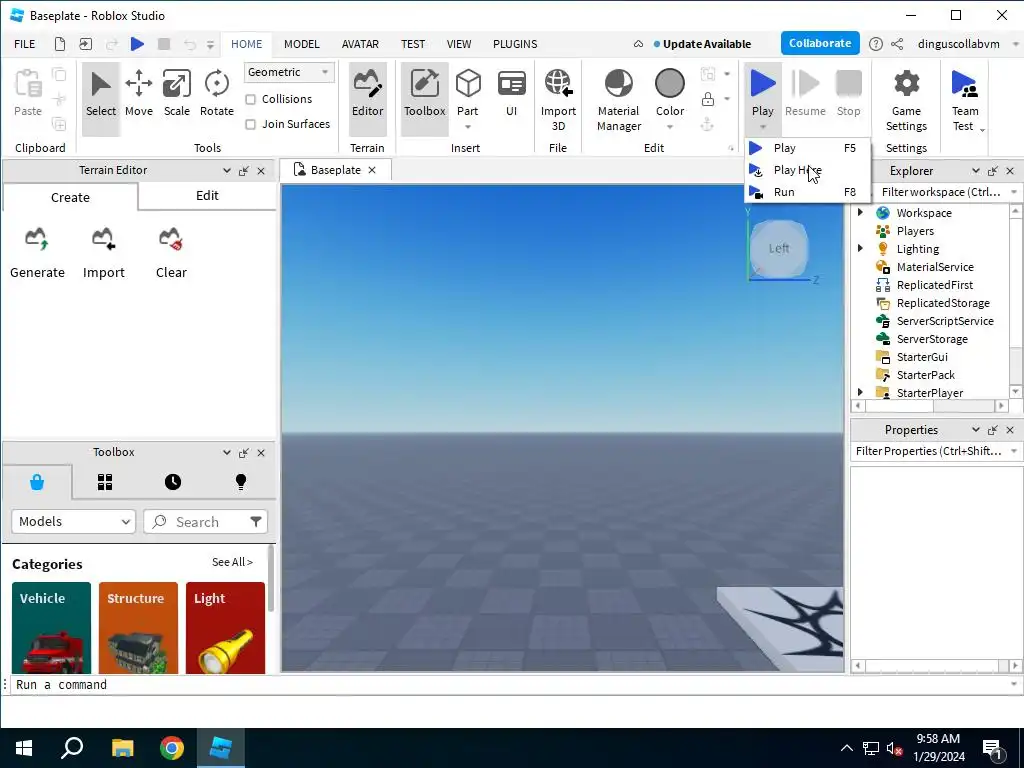Click the Update Available notice
1024x768 pixels.
click(702, 44)
